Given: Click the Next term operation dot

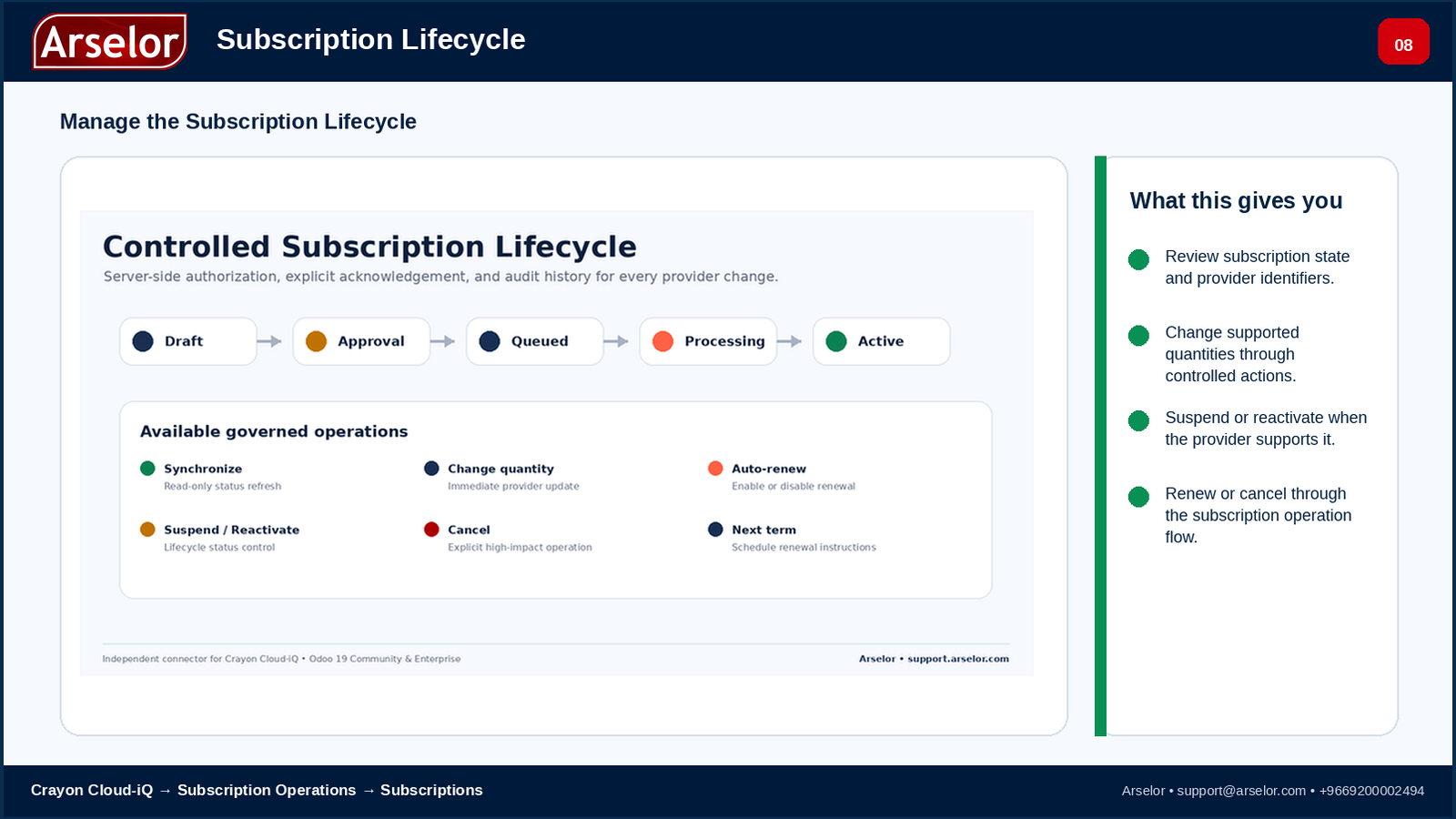Looking at the screenshot, I should click(715, 530).
